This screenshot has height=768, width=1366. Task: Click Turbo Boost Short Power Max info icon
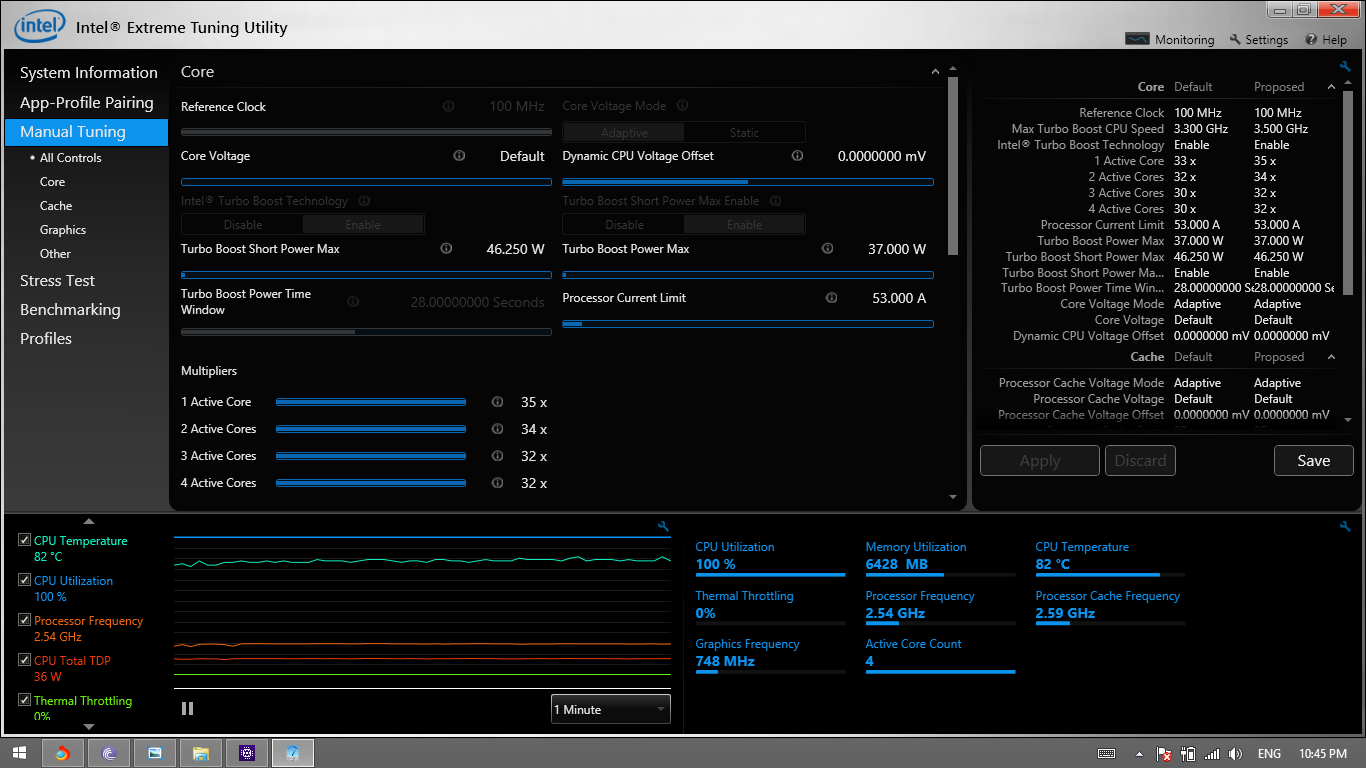click(446, 249)
